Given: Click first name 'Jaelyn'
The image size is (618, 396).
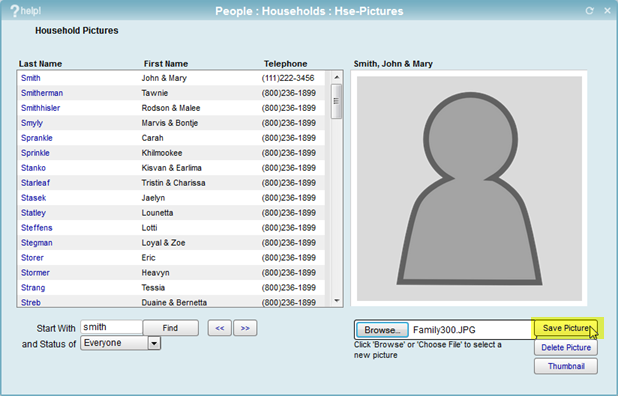Looking at the screenshot, I should click(x=153, y=198).
